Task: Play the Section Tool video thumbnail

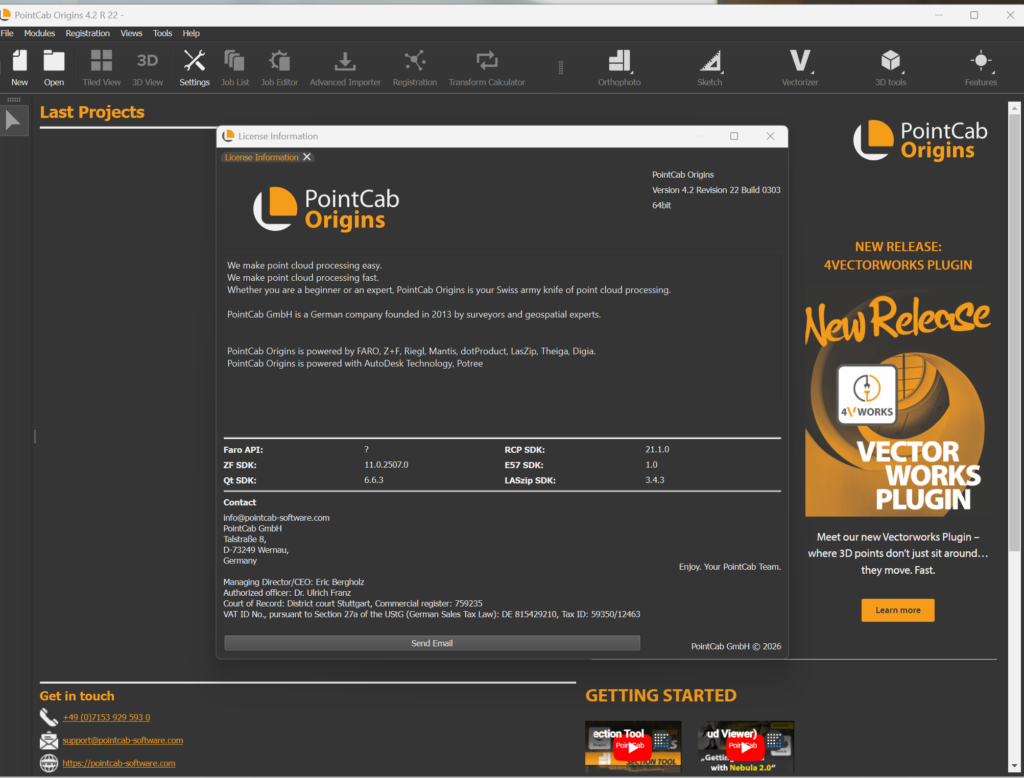Action: point(633,747)
